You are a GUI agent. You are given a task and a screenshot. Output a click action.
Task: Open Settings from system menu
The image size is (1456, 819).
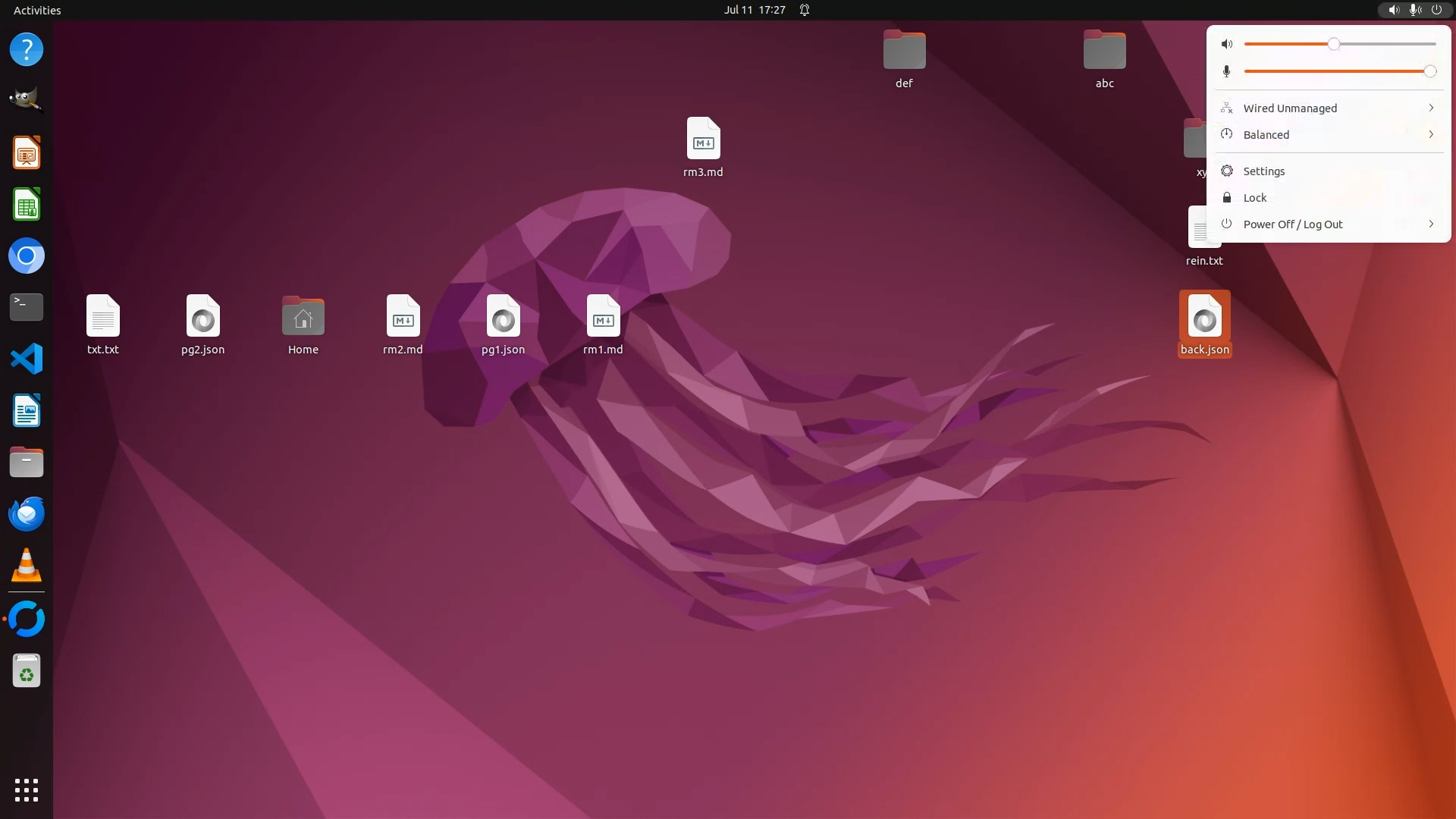[1263, 171]
